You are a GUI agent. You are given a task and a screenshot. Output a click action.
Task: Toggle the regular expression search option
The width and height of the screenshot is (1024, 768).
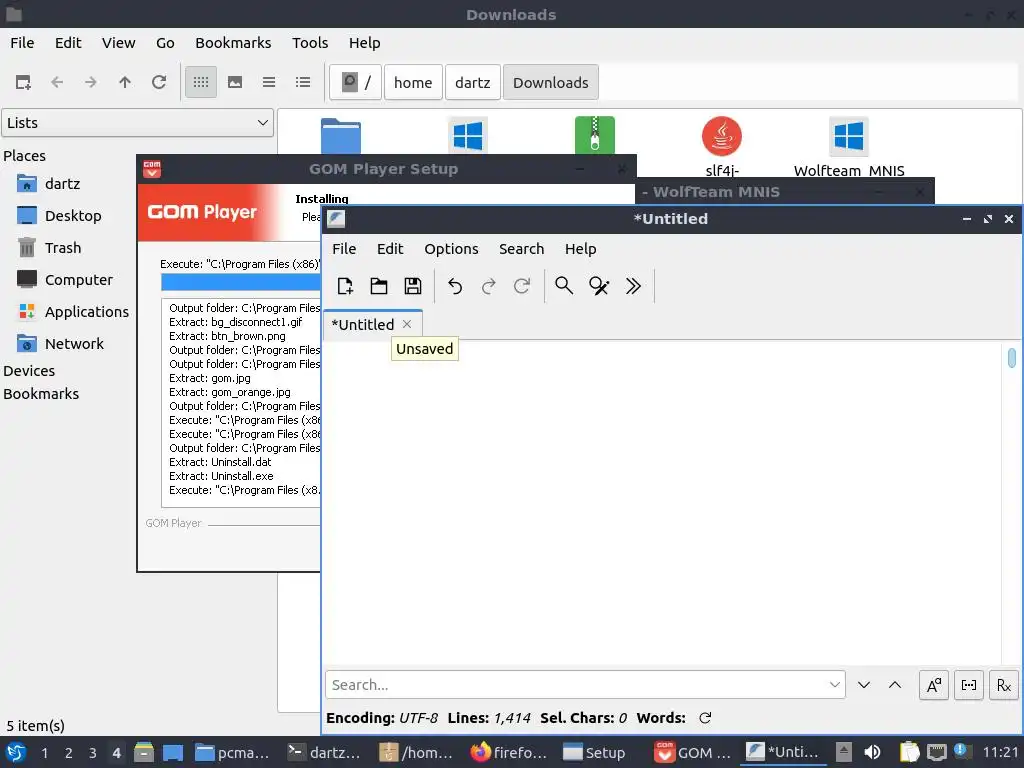tap(1004, 685)
